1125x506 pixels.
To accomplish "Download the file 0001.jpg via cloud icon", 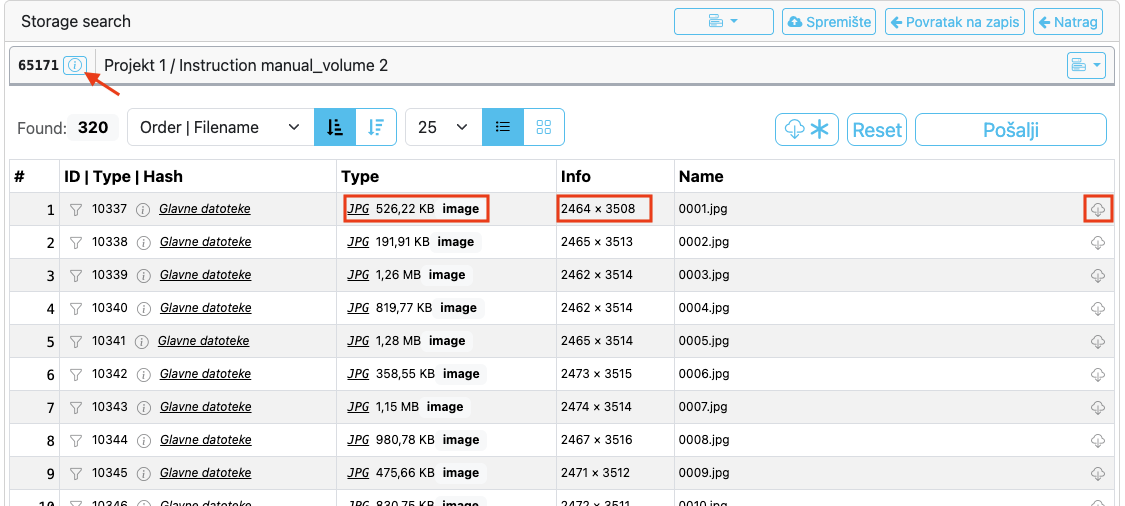I will coord(1097,210).
